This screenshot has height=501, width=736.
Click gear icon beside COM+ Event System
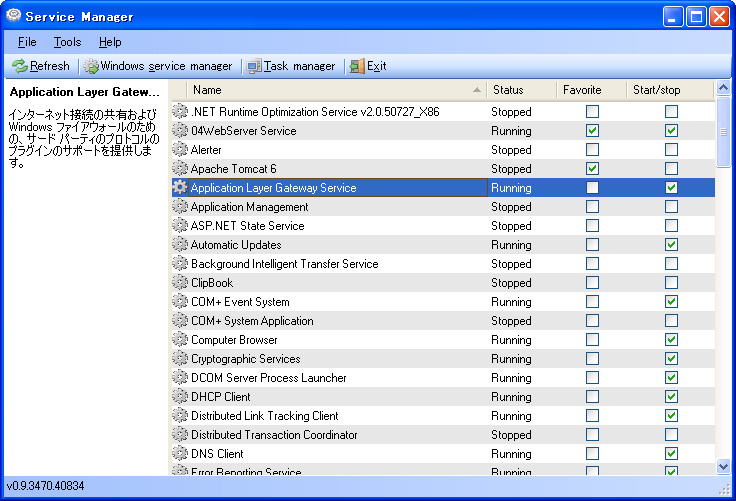180,301
